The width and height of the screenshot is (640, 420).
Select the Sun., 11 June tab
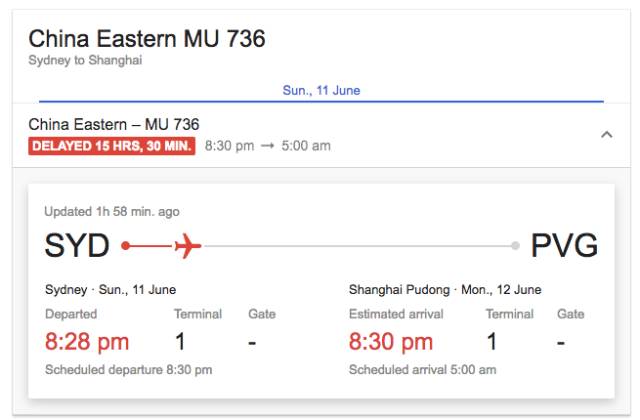[321, 90]
